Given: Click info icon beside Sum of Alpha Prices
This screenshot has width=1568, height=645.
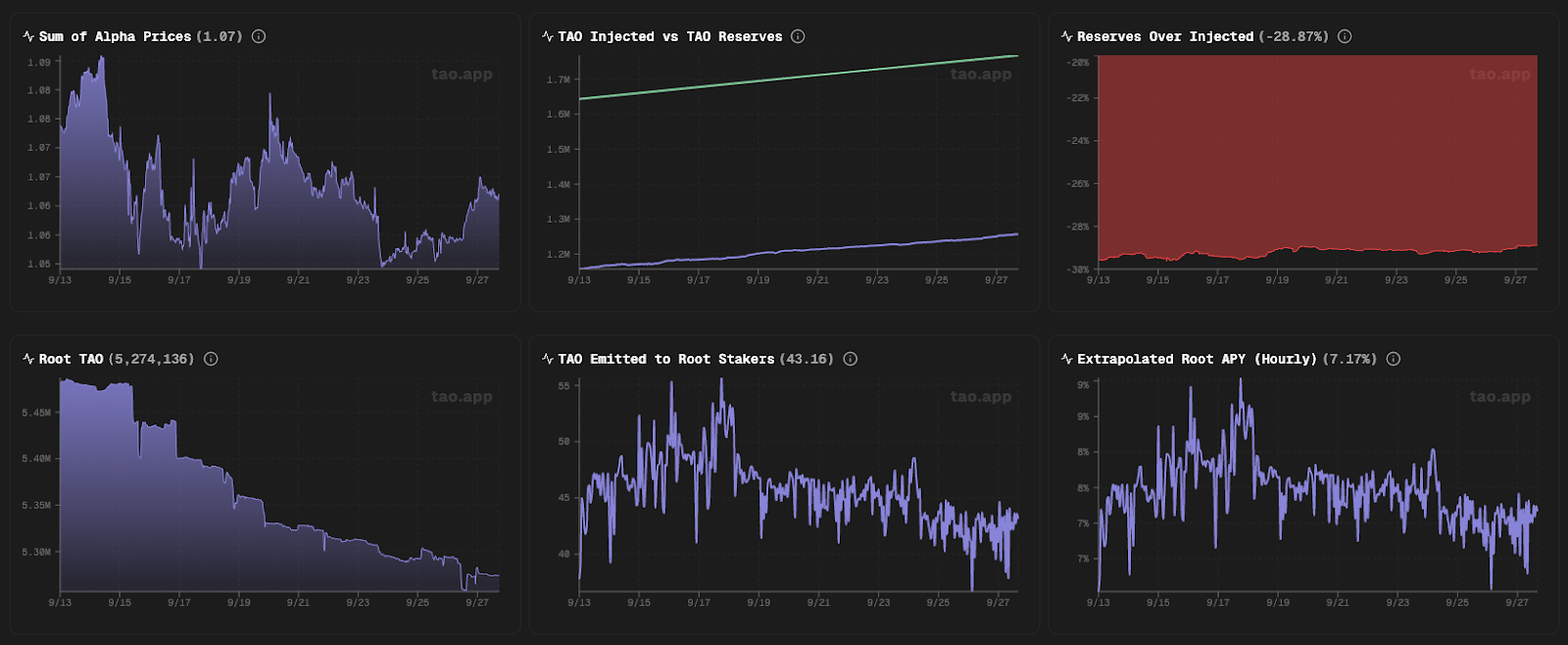Looking at the screenshot, I should tap(259, 36).
